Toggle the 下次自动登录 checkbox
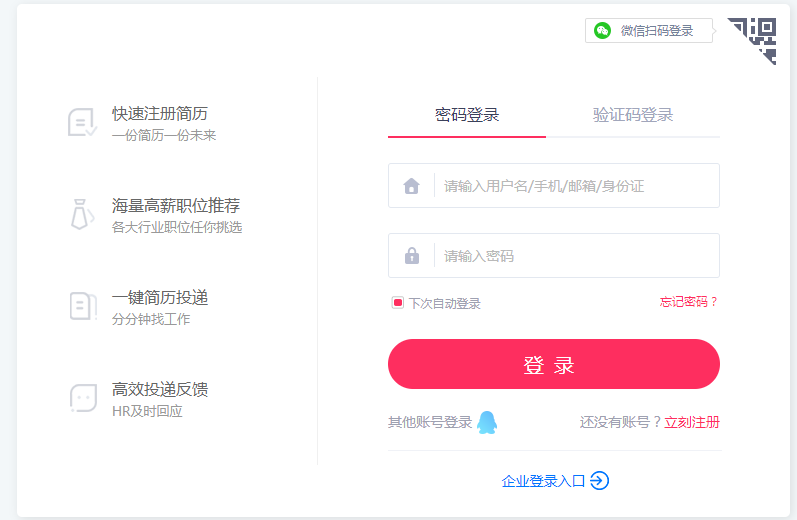Image resolution: width=797 pixels, height=520 pixels. [397, 303]
